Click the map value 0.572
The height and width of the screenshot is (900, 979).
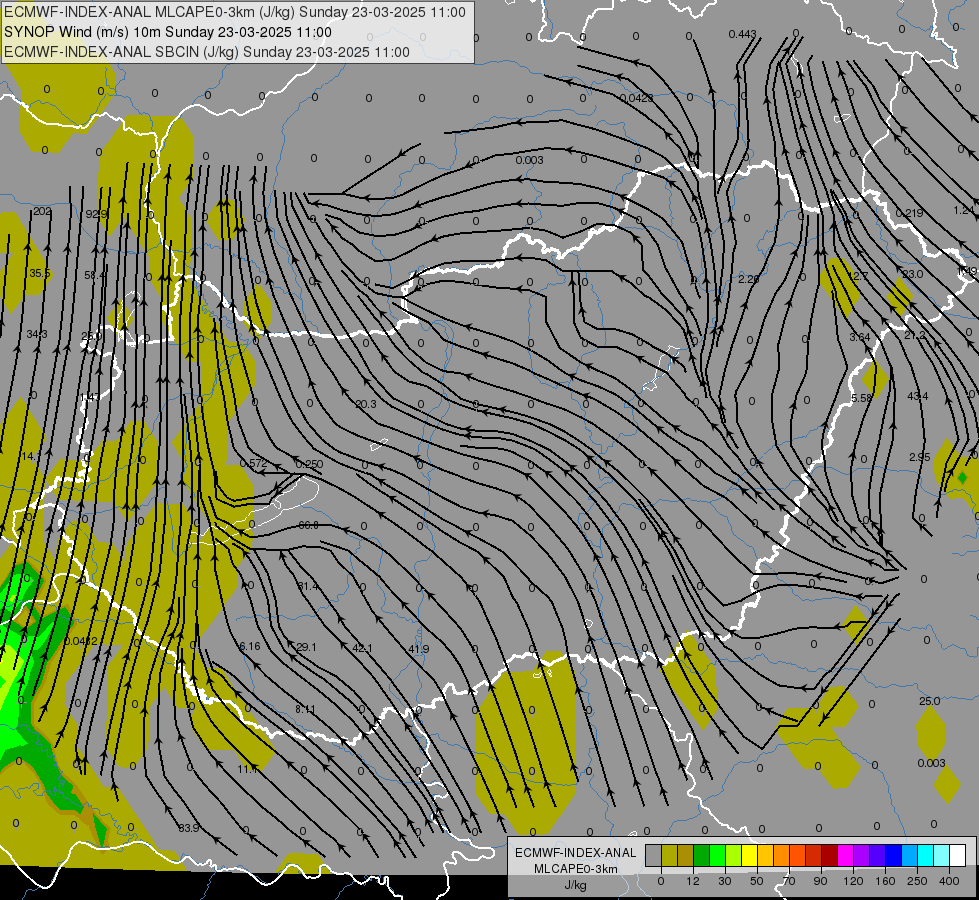pos(253,463)
